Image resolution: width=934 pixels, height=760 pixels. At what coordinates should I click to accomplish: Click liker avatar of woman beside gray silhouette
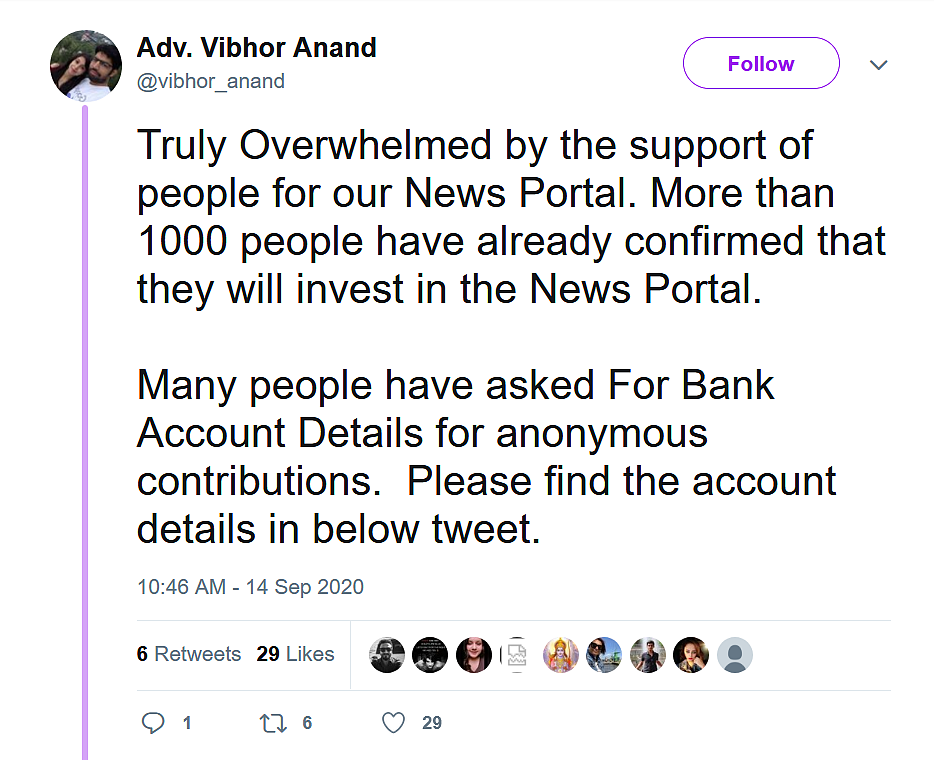tap(691, 655)
